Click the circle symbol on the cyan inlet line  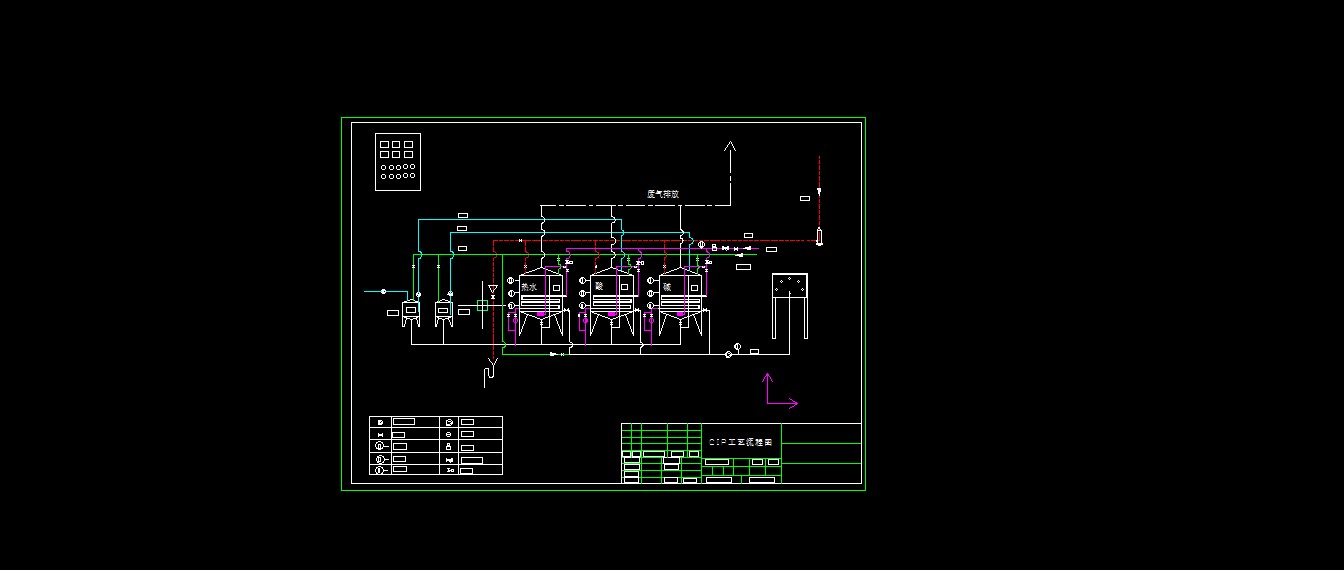pyautogui.click(x=383, y=291)
